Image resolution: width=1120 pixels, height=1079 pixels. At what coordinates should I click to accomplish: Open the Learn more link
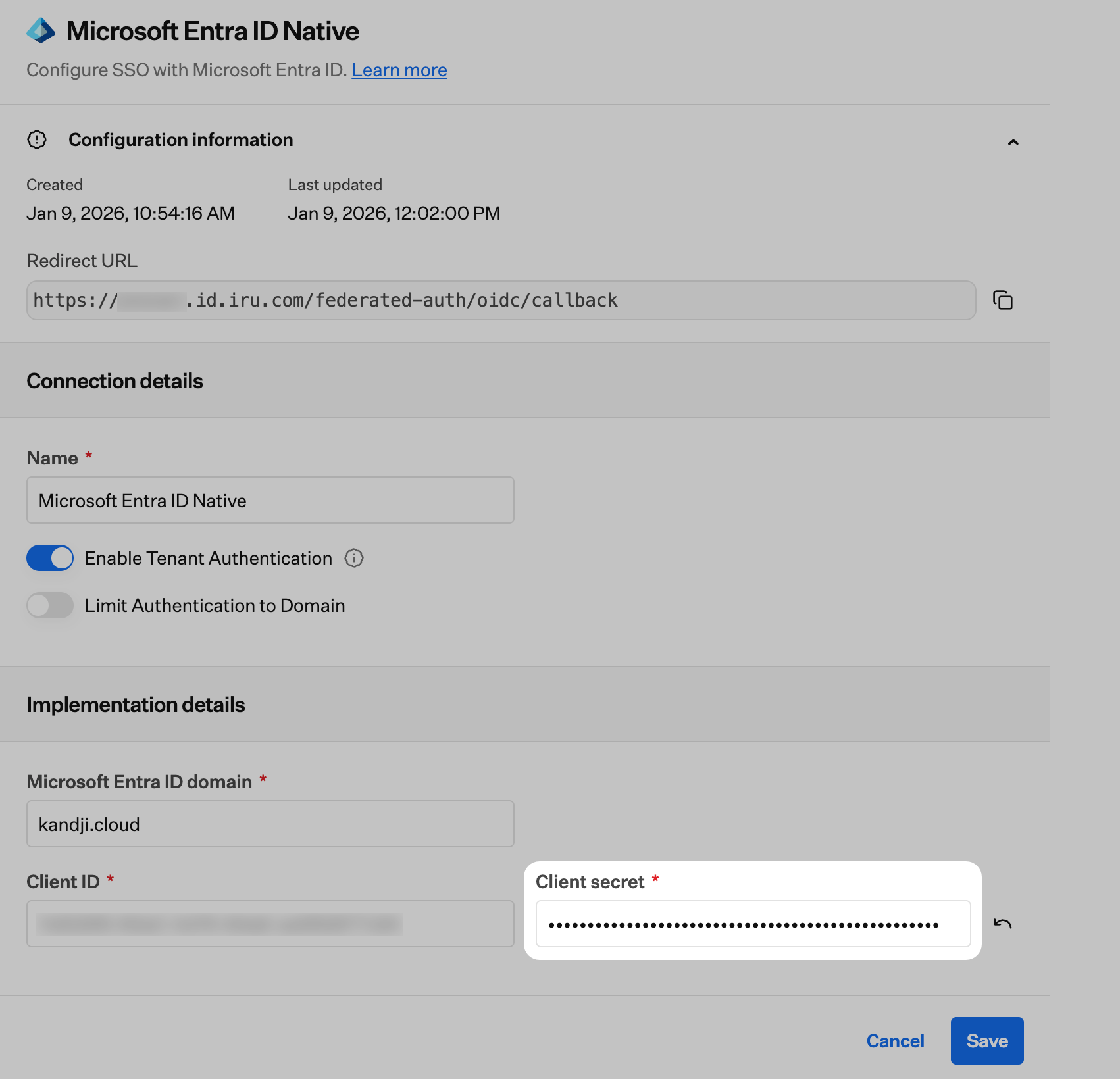pos(399,70)
